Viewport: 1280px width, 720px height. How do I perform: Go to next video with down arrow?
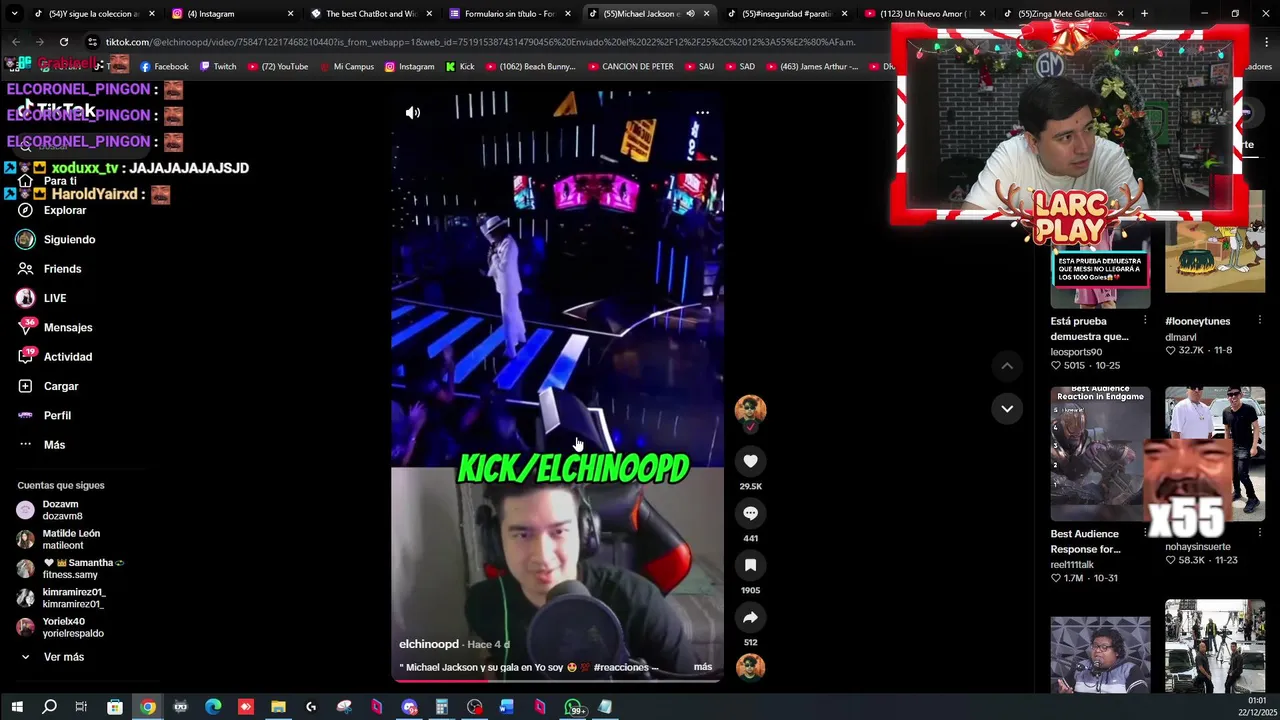pyautogui.click(x=1007, y=408)
